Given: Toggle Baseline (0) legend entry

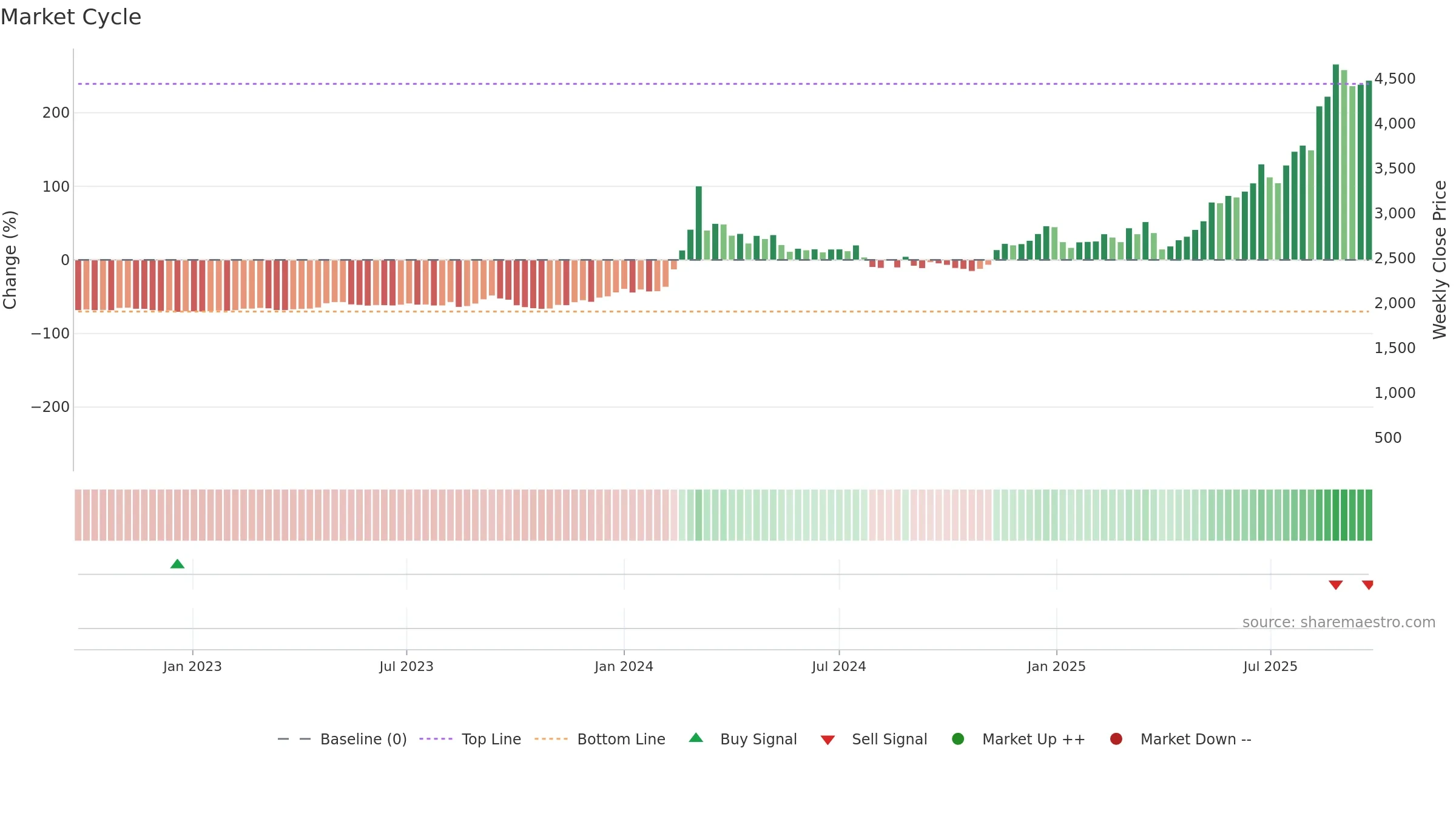Looking at the screenshot, I should tap(342, 740).
